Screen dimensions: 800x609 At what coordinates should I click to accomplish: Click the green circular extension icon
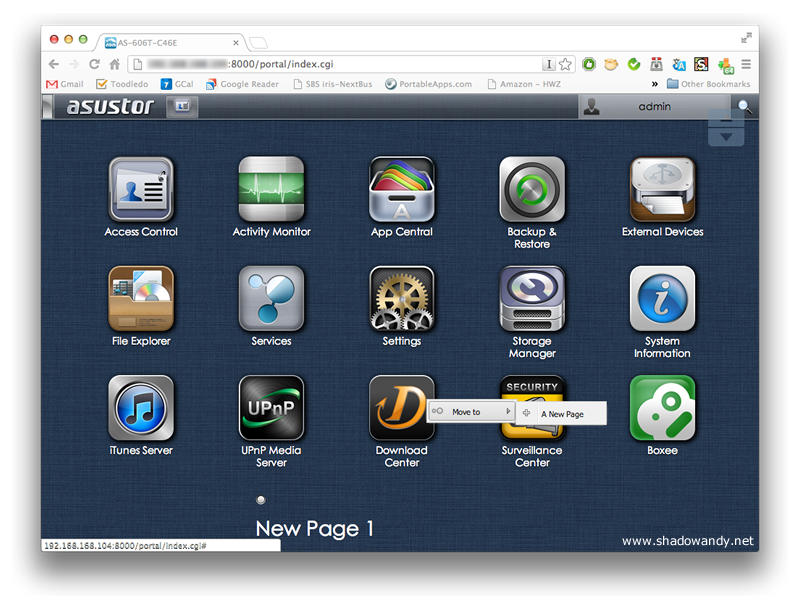point(589,64)
